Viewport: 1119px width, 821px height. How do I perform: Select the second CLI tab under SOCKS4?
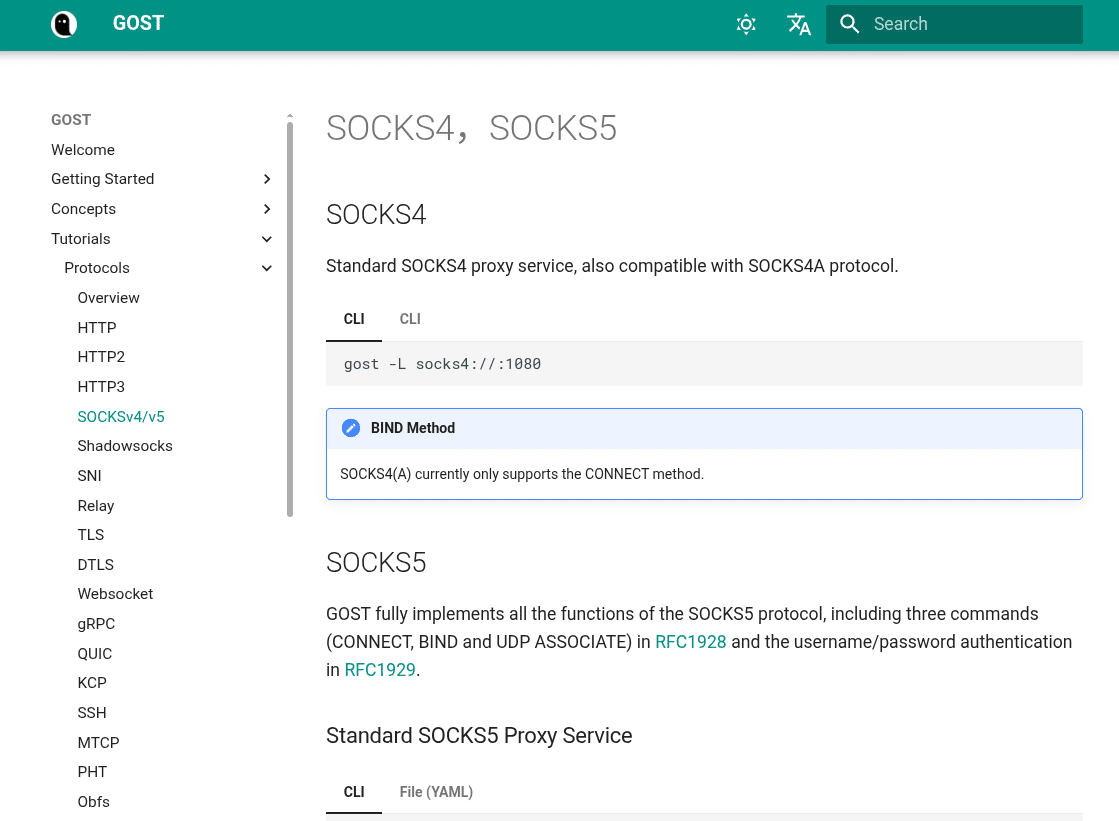410,318
